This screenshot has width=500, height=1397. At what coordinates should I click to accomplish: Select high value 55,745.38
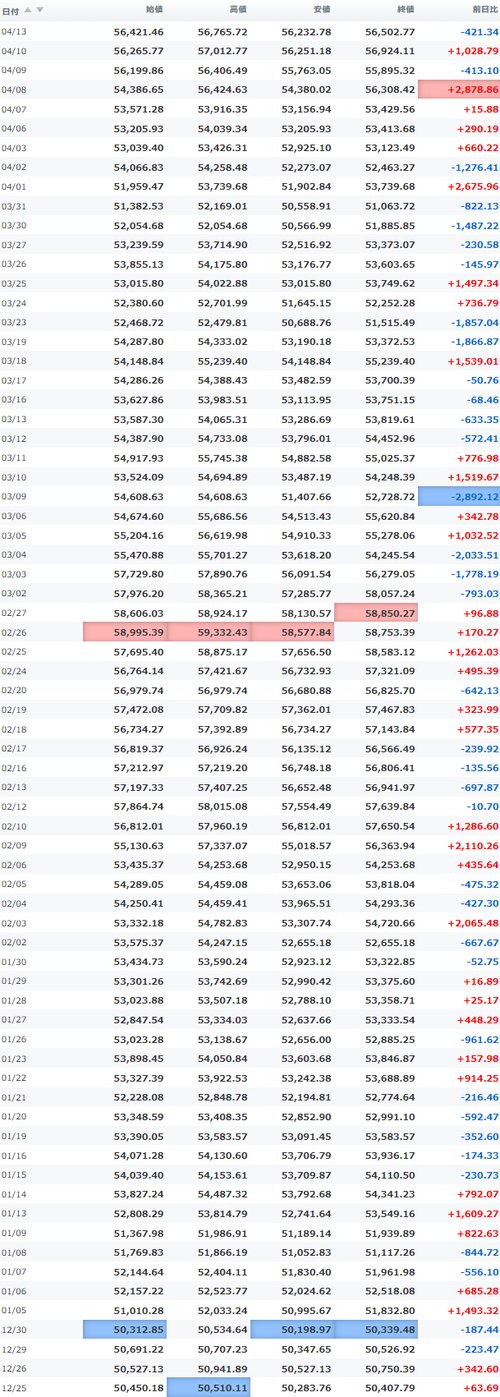point(223,457)
